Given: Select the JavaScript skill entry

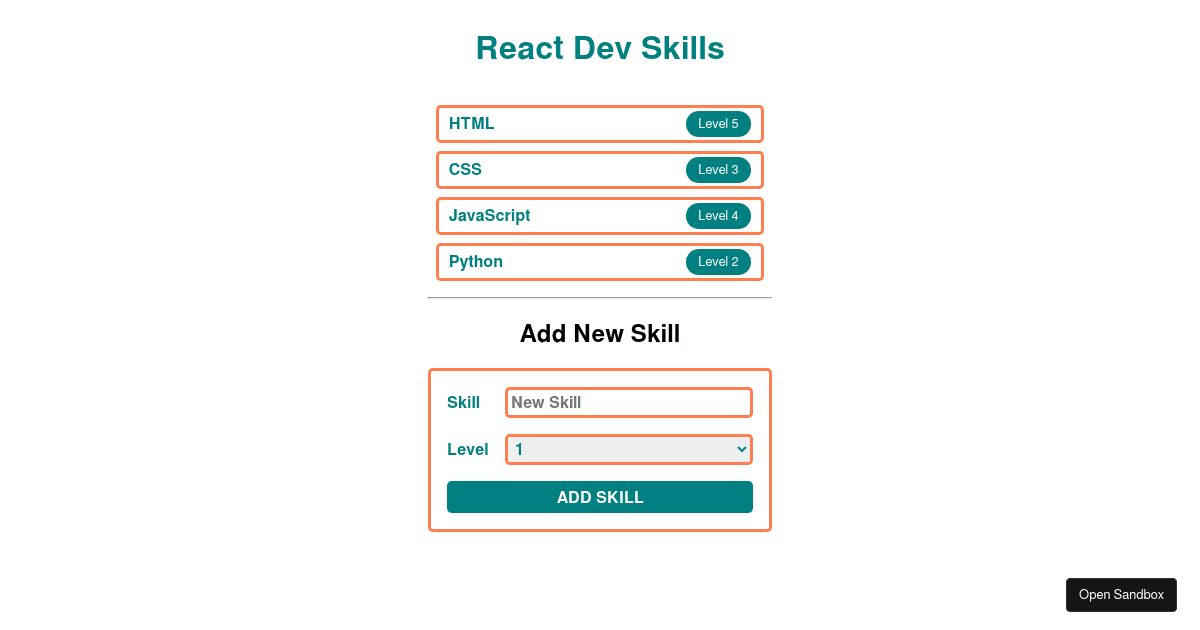Looking at the screenshot, I should [600, 215].
